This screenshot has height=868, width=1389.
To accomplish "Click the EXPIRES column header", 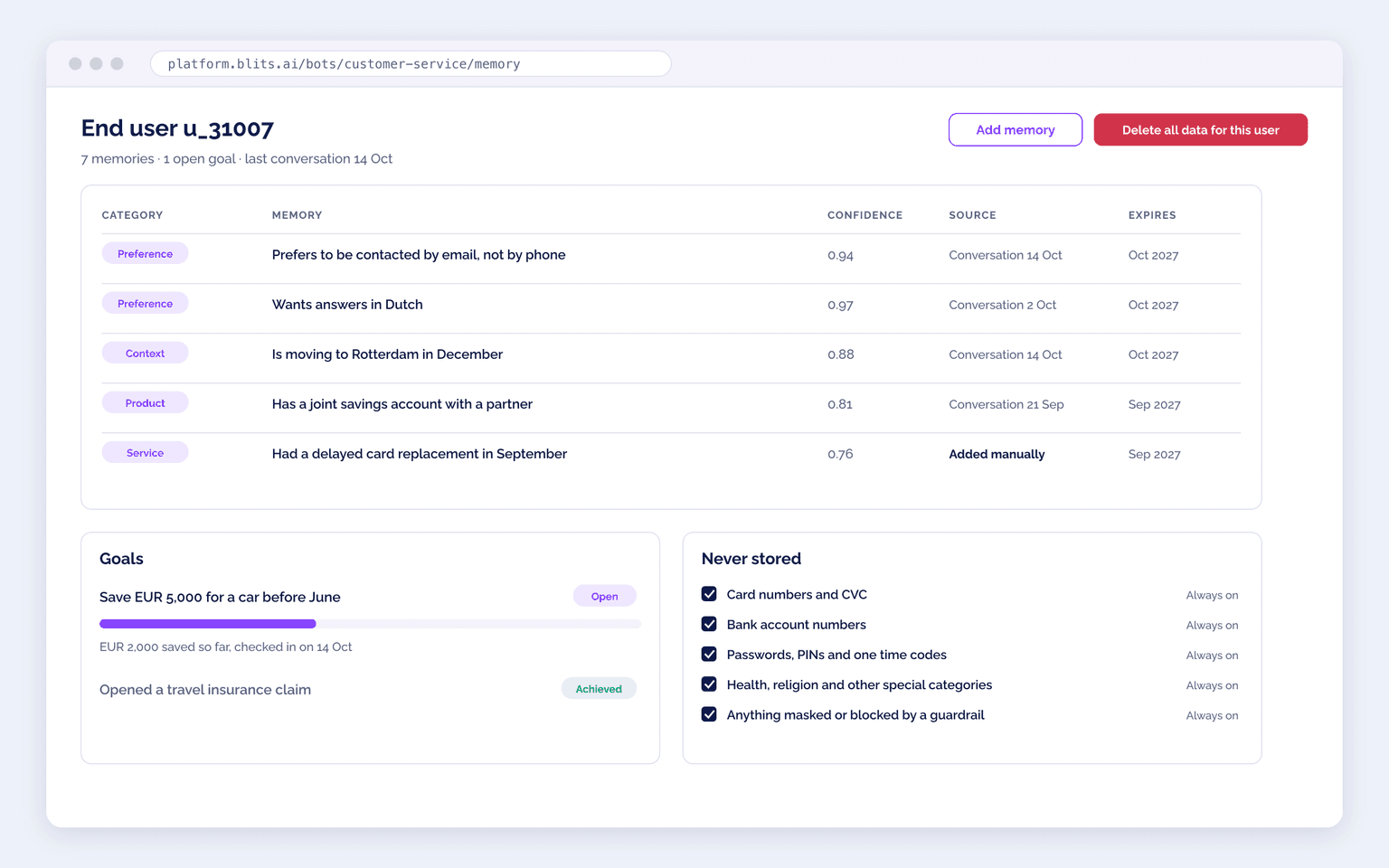I will click(1152, 215).
